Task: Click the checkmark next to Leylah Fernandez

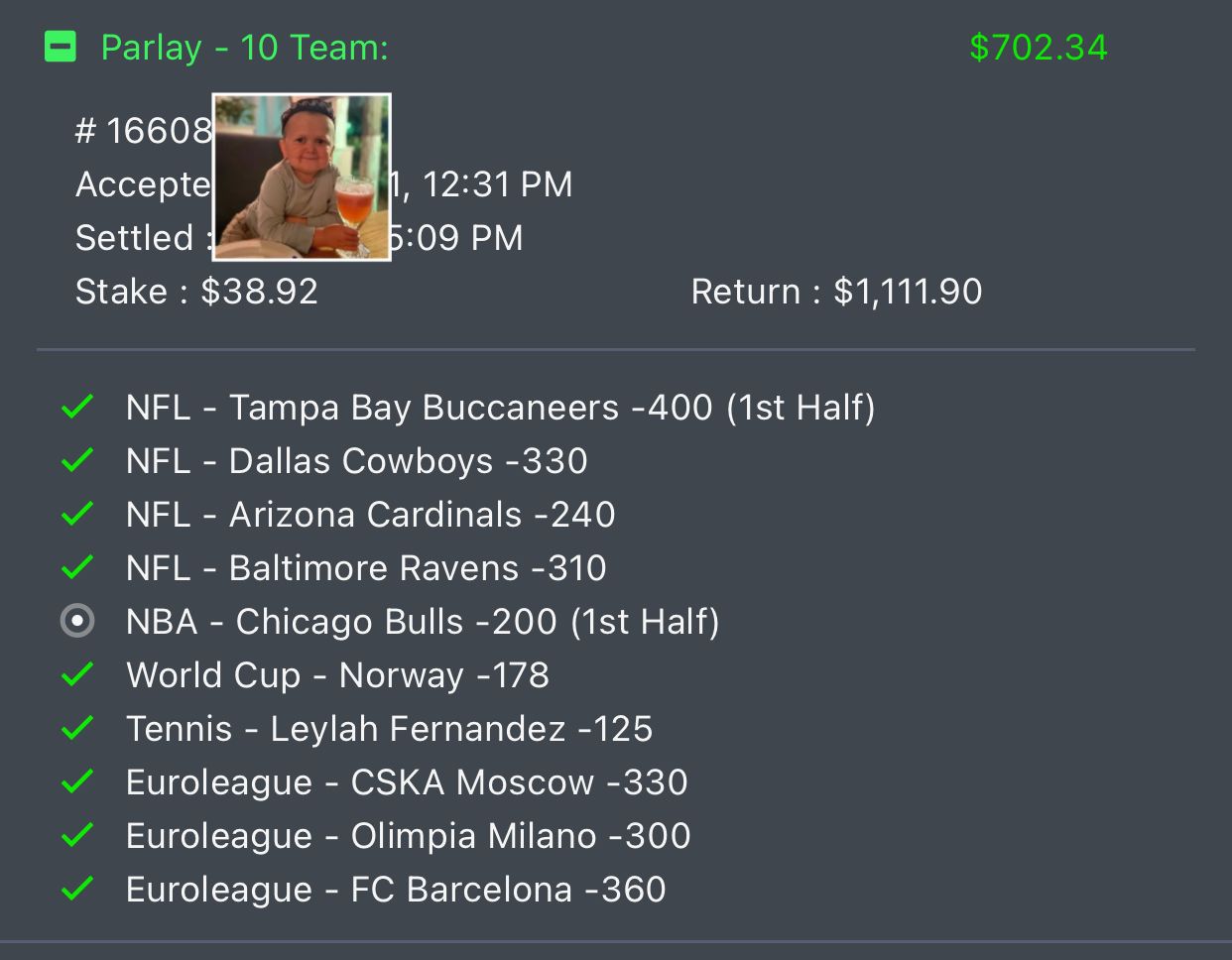Action: [77, 728]
